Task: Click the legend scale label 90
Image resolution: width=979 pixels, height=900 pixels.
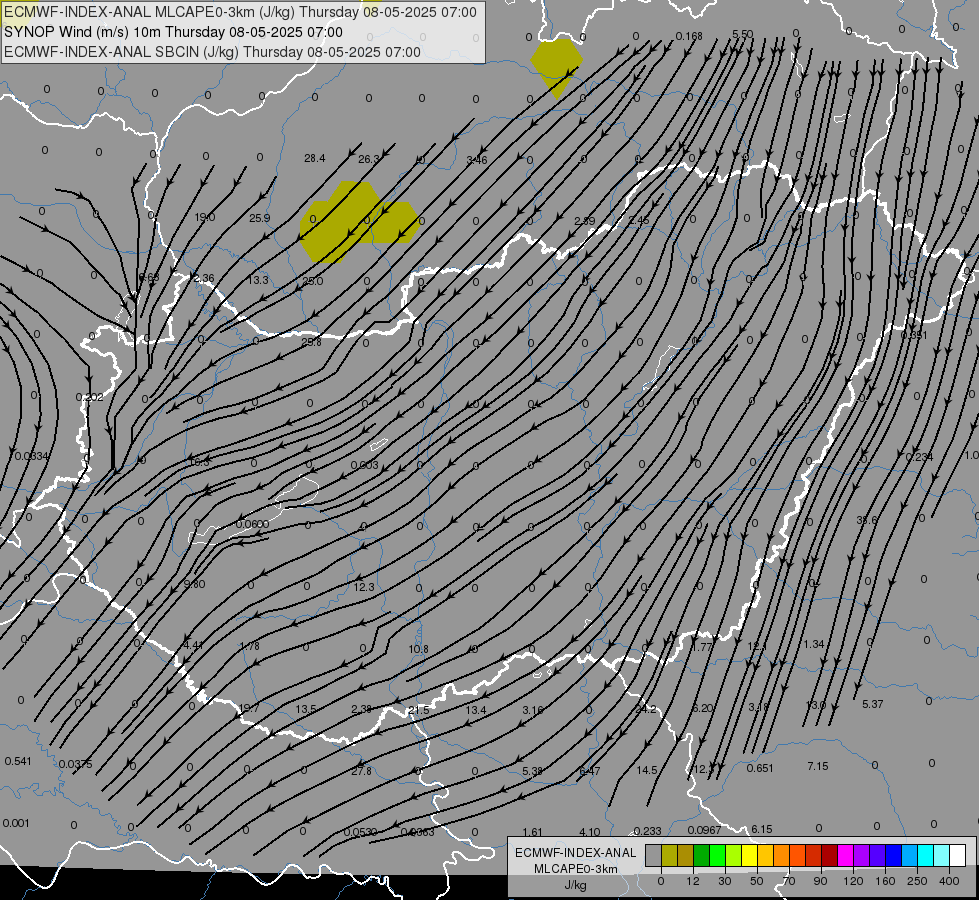Action: coord(820,881)
